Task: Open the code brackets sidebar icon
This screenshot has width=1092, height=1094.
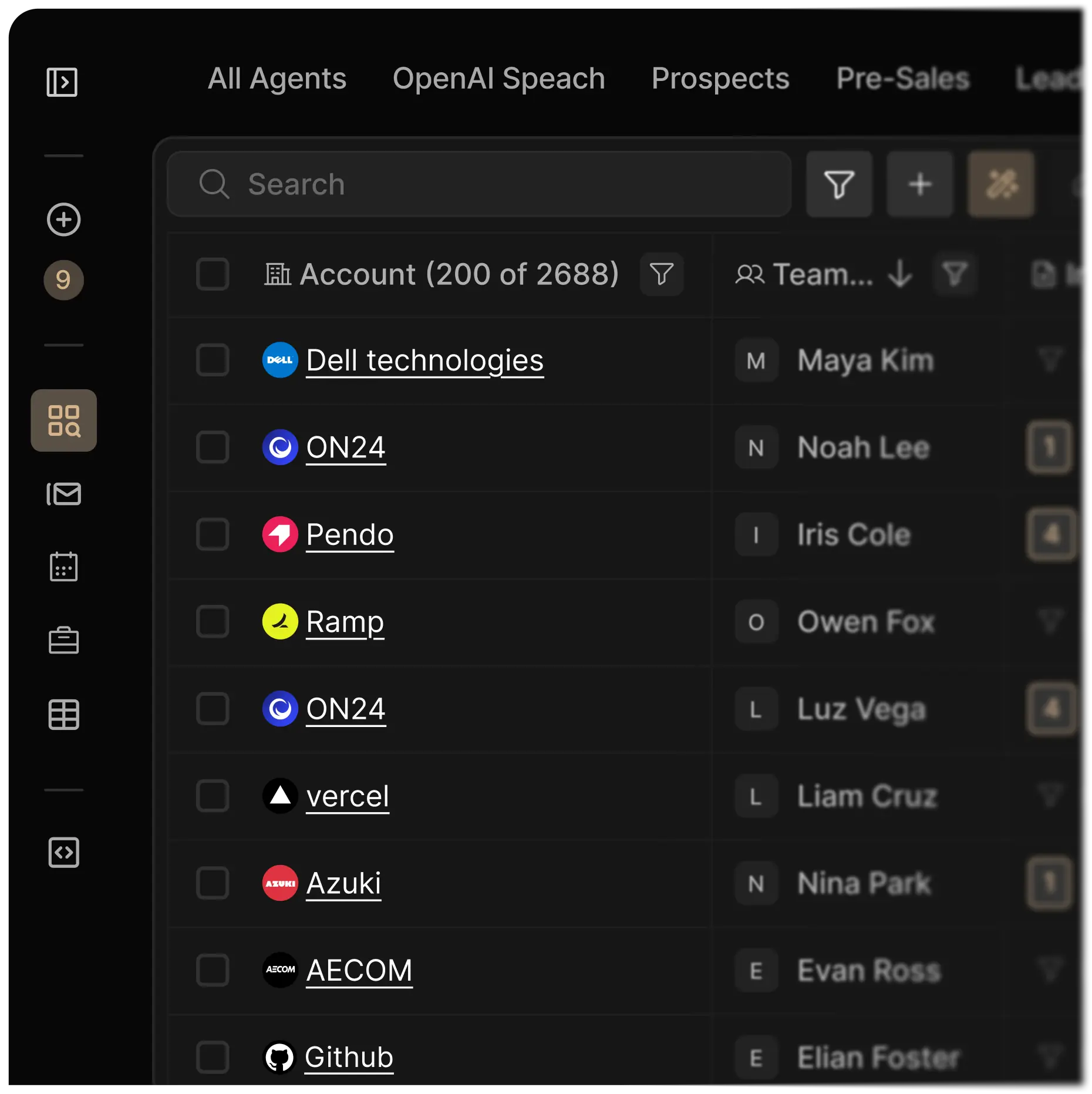Action: pos(63,853)
